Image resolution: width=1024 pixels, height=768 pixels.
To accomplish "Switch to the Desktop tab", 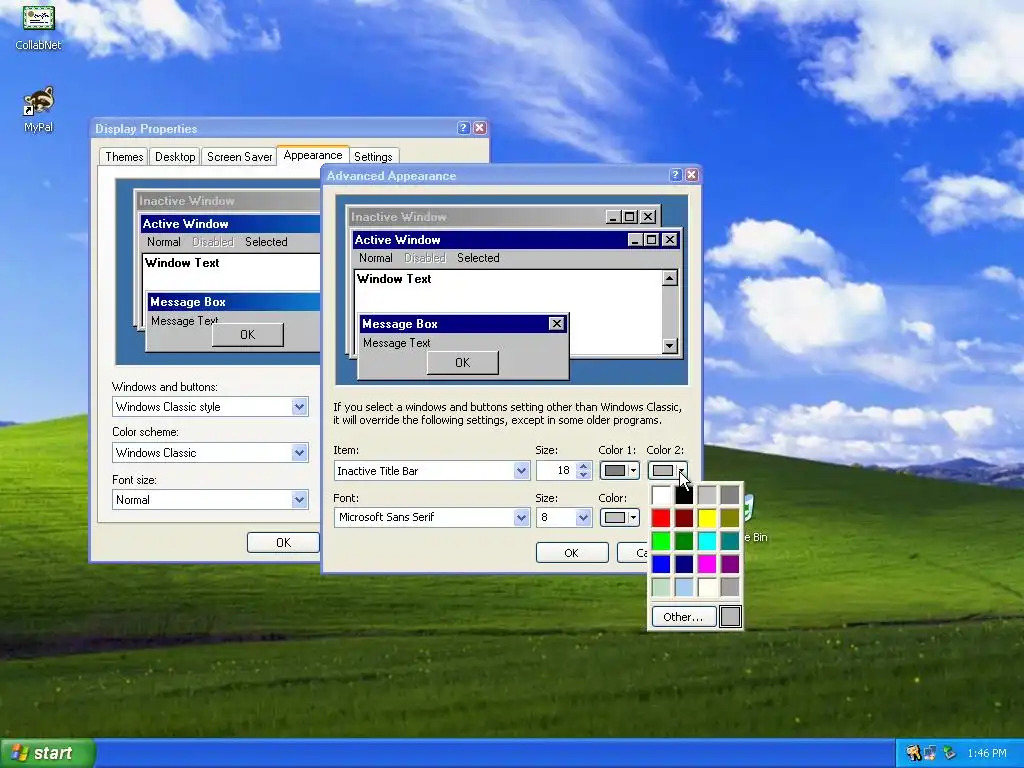I will tap(175, 157).
